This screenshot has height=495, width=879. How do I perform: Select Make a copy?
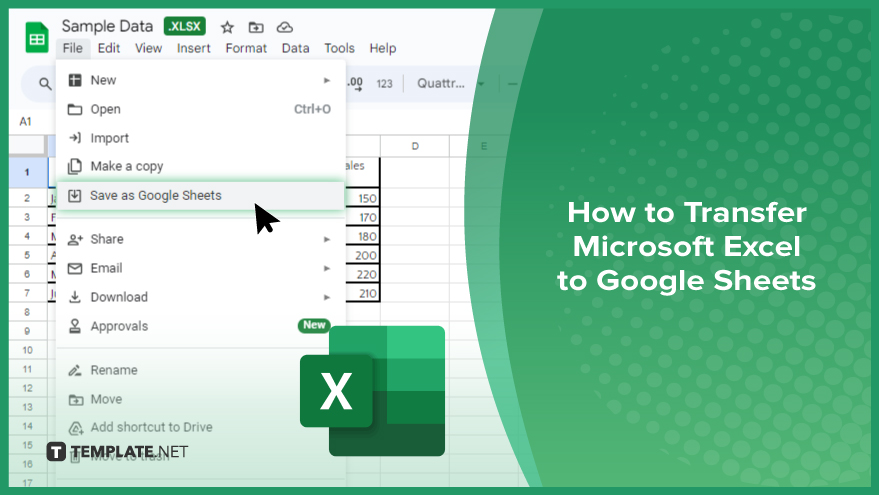(201, 166)
